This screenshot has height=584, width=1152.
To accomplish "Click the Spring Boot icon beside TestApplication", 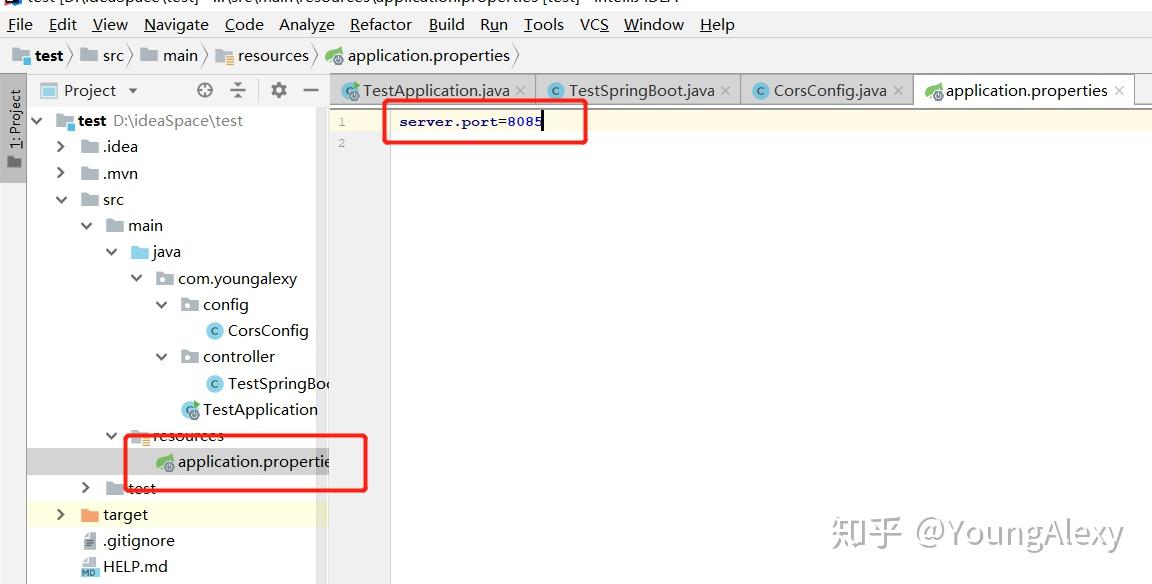I will (191, 409).
